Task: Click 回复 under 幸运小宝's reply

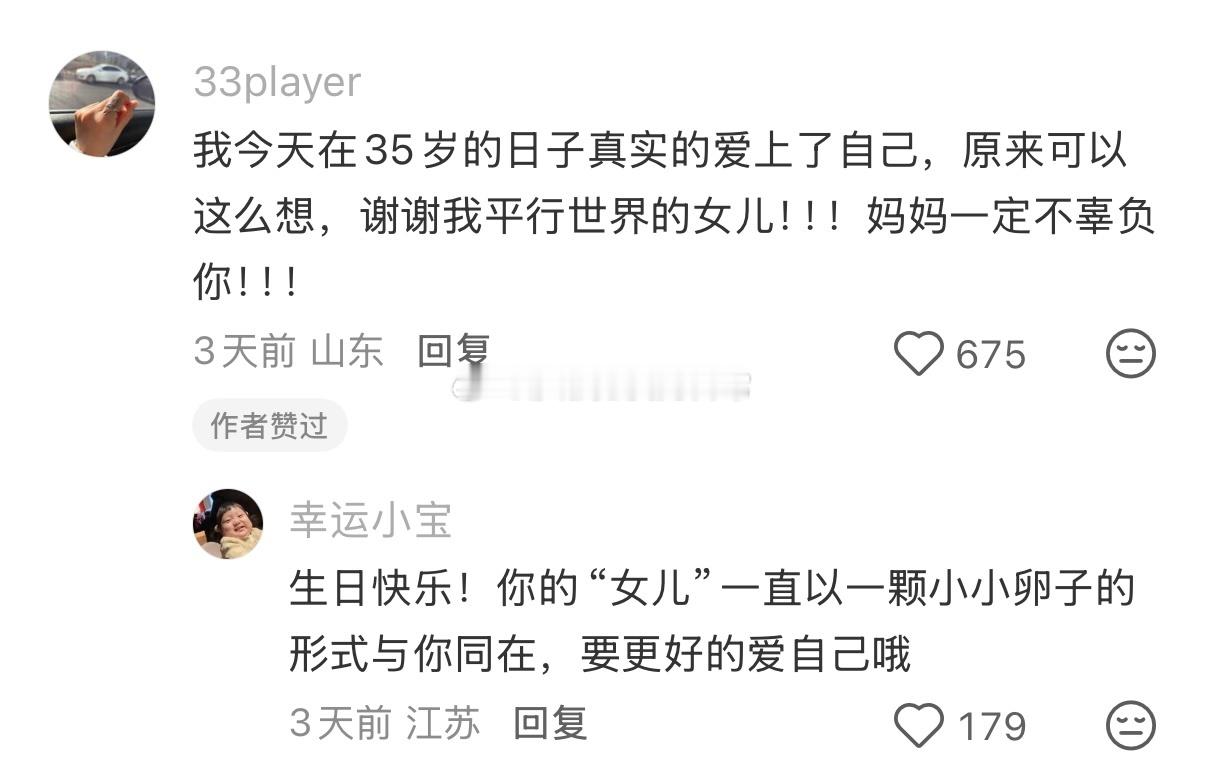Action: [550, 722]
